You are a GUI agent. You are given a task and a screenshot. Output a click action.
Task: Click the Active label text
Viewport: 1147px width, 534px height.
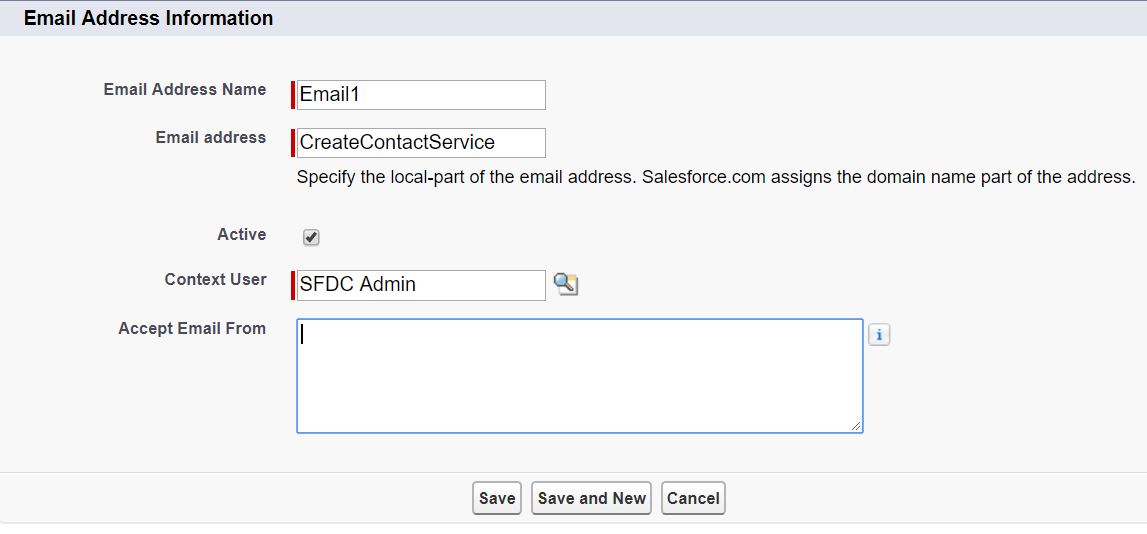tap(241, 234)
